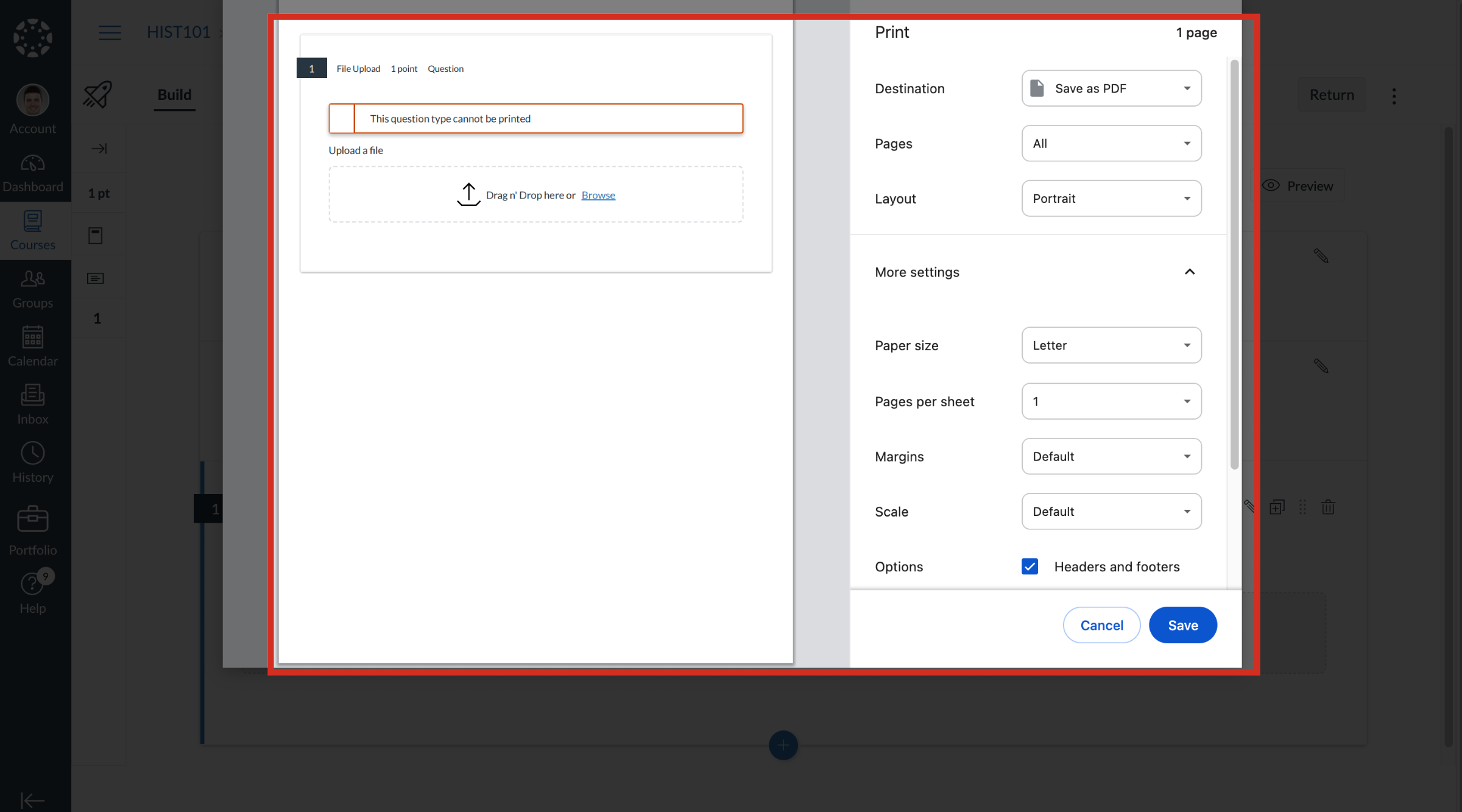Open the Layout Portrait dropdown
The image size is (1462, 812).
pyautogui.click(x=1111, y=199)
